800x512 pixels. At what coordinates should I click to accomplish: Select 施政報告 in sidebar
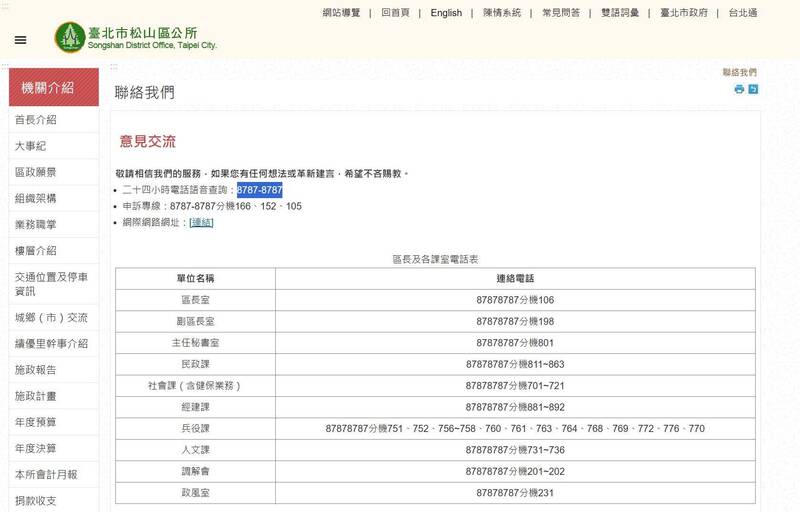pyautogui.click(x=35, y=370)
